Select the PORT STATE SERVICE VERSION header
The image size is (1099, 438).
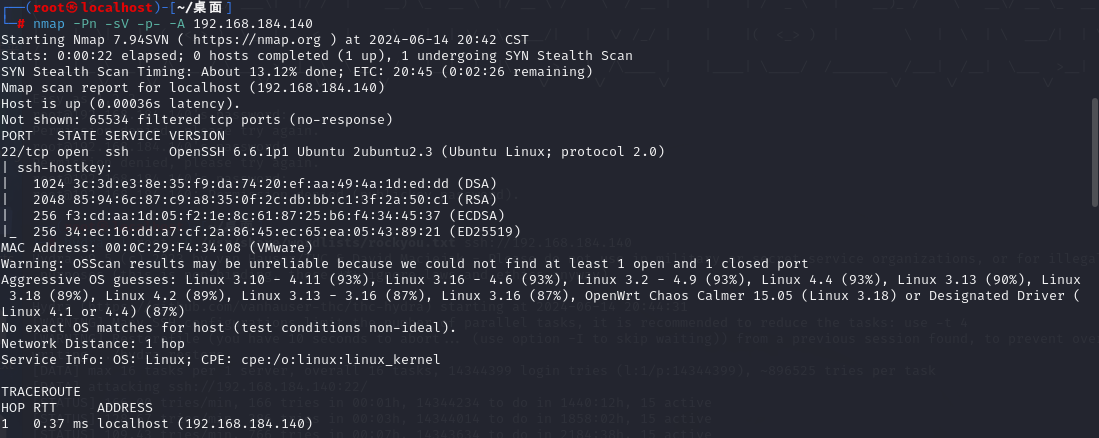[113, 135]
